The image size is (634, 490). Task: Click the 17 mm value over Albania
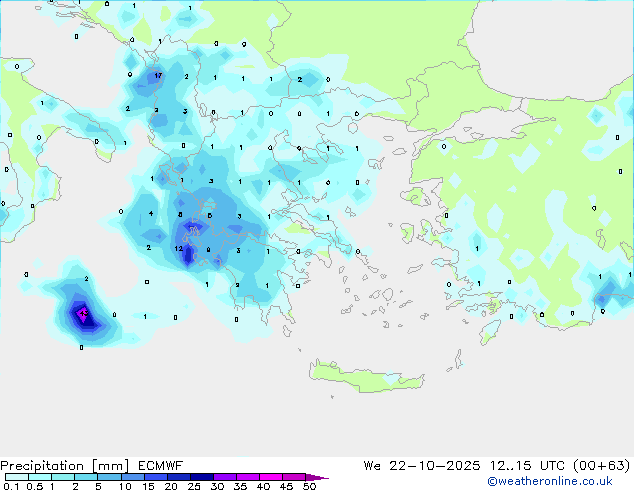tap(158, 75)
